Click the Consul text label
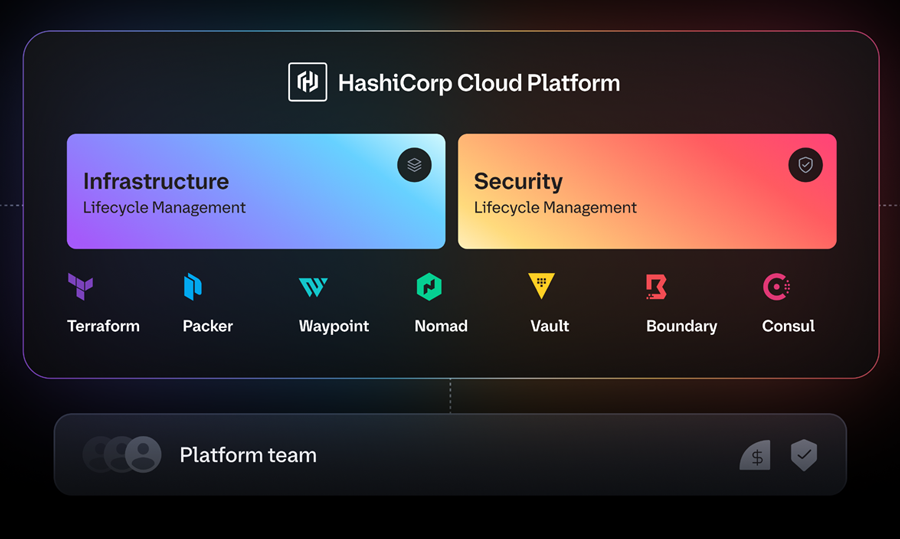900x539 pixels. (788, 326)
